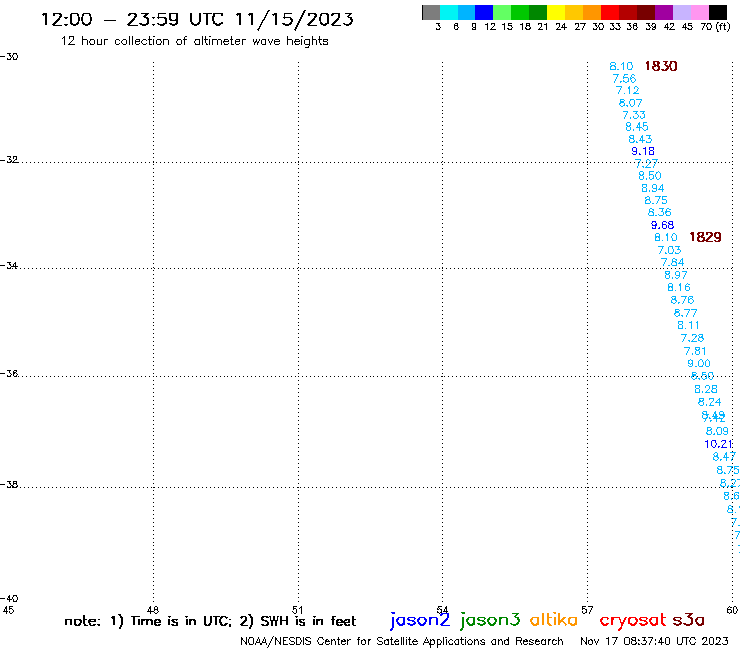Select the purple legend color swatch
Screen dimensions: 740x650
[664, 12]
